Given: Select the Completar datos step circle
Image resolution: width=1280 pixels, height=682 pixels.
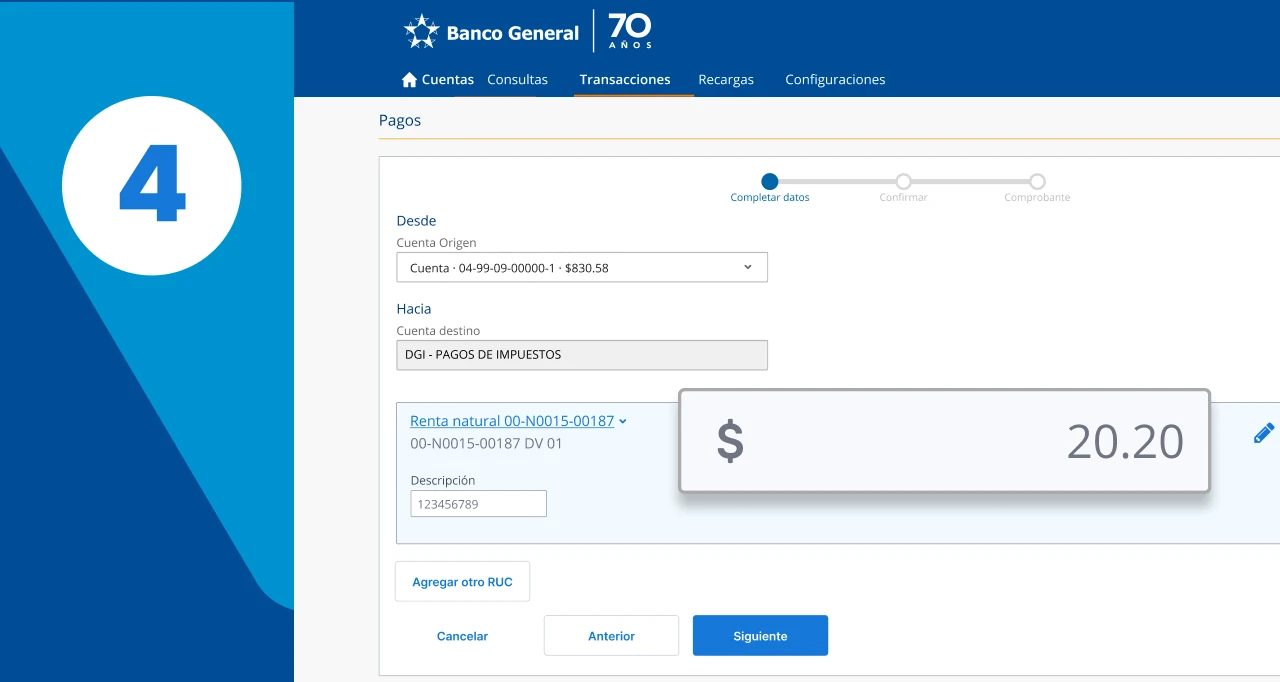Looking at the screenshot, I should (769, 181).
